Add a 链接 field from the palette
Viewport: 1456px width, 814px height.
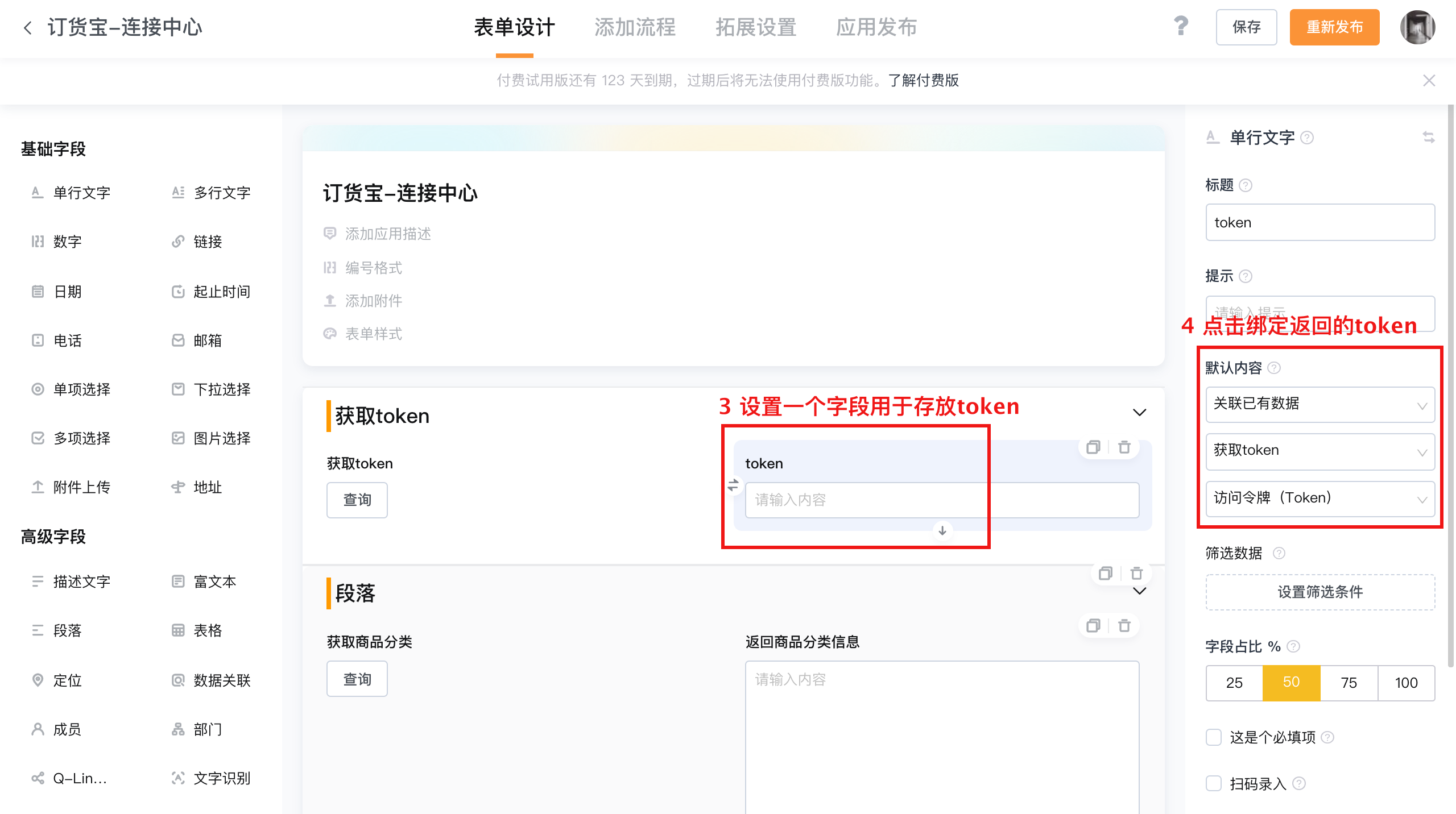(x=197, y=242)
